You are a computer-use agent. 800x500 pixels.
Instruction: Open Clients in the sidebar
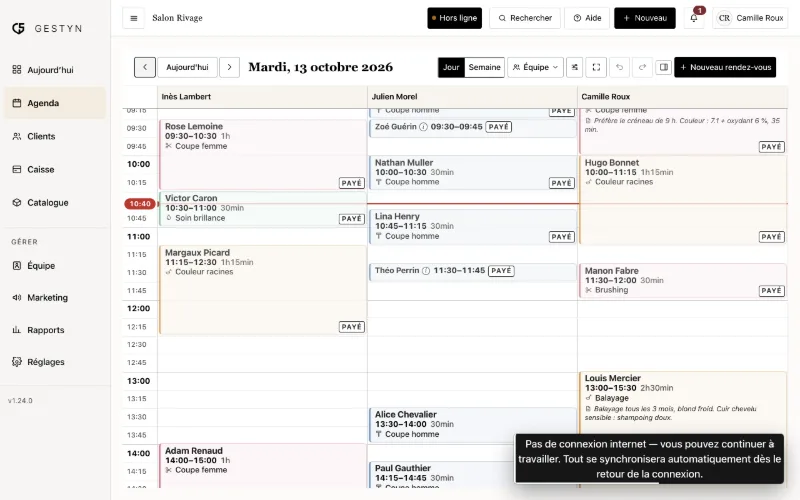[x=55, y=136]
